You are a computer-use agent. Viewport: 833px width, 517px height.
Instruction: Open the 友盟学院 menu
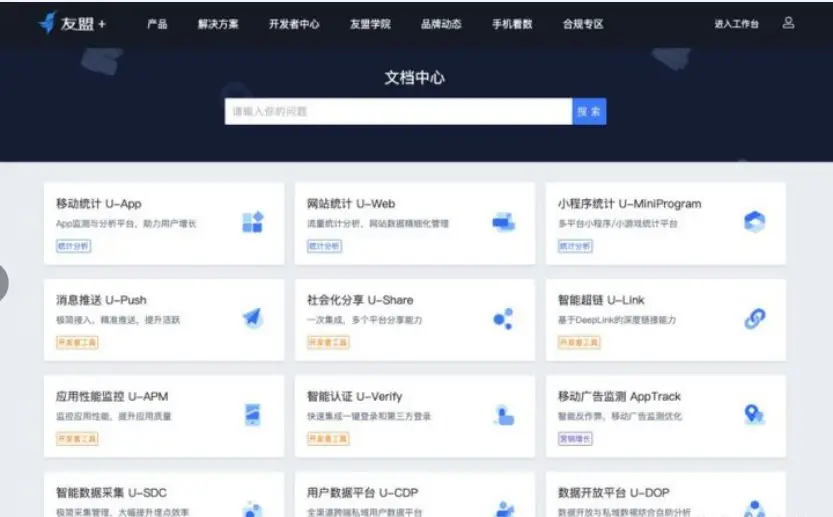coord(370,24)
